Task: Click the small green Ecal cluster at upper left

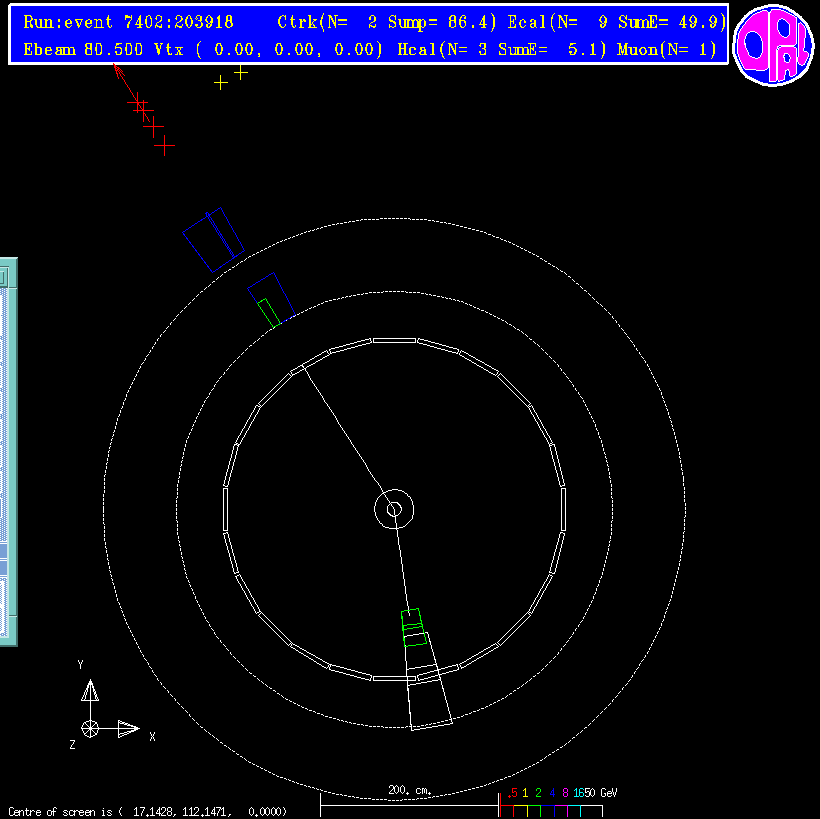Action: 267,311
